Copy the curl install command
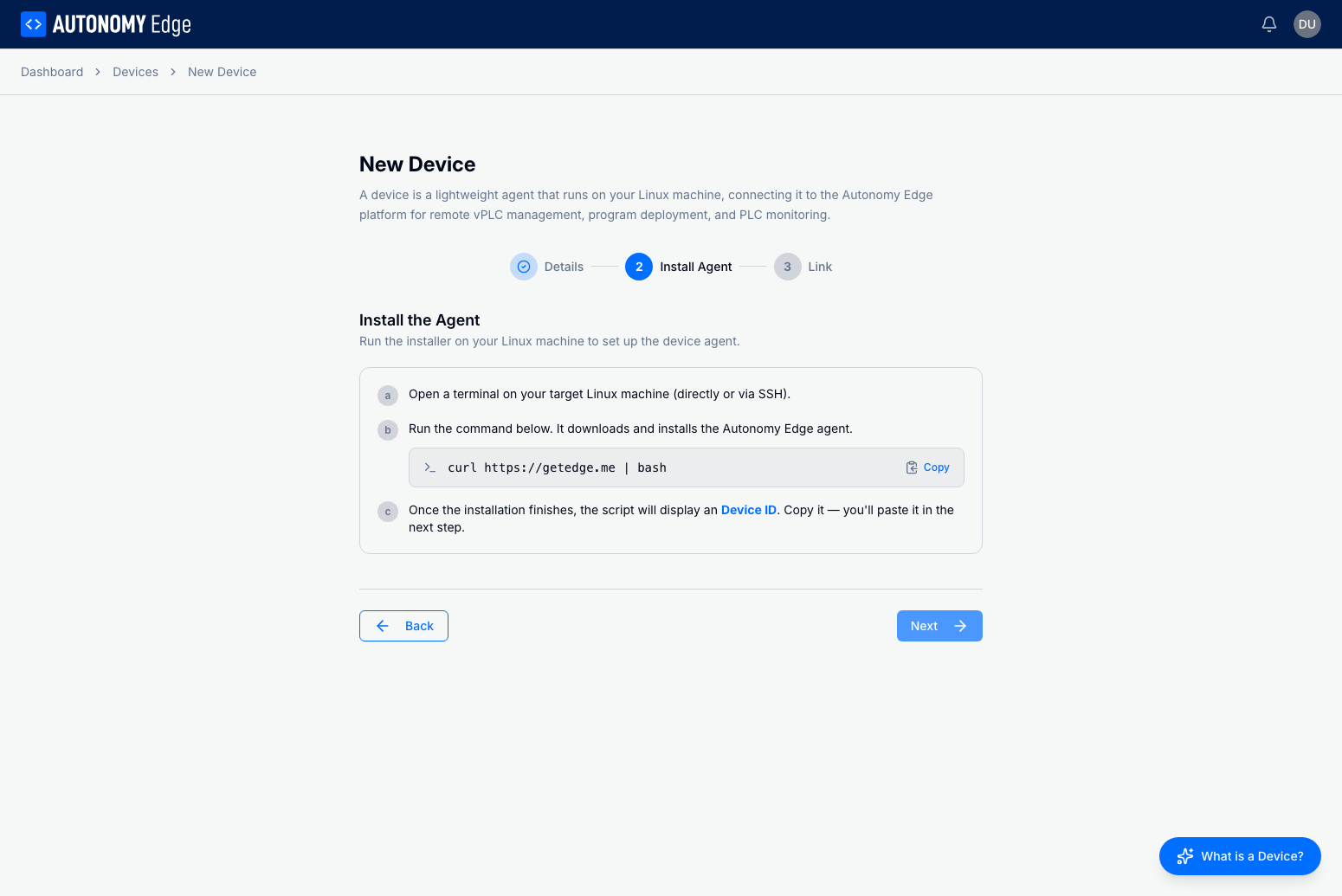The image size is (1342, 896). coord(927,467)
